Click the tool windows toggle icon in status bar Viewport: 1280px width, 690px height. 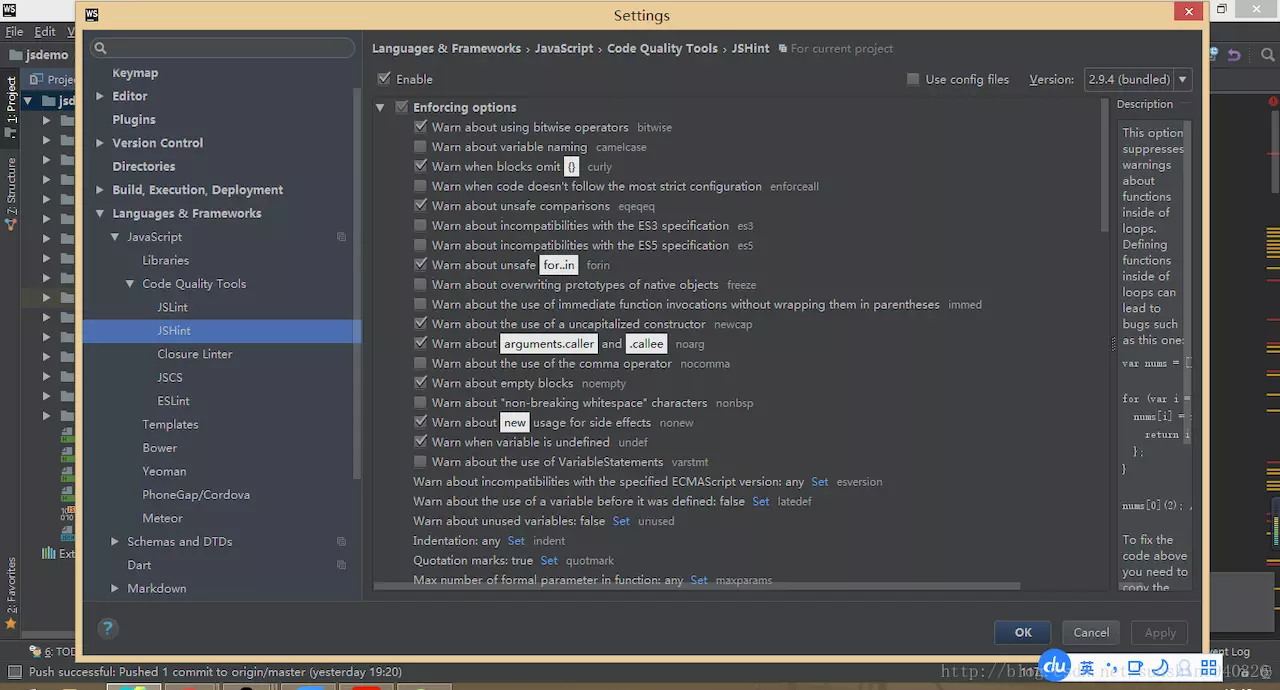coord(14,672)
